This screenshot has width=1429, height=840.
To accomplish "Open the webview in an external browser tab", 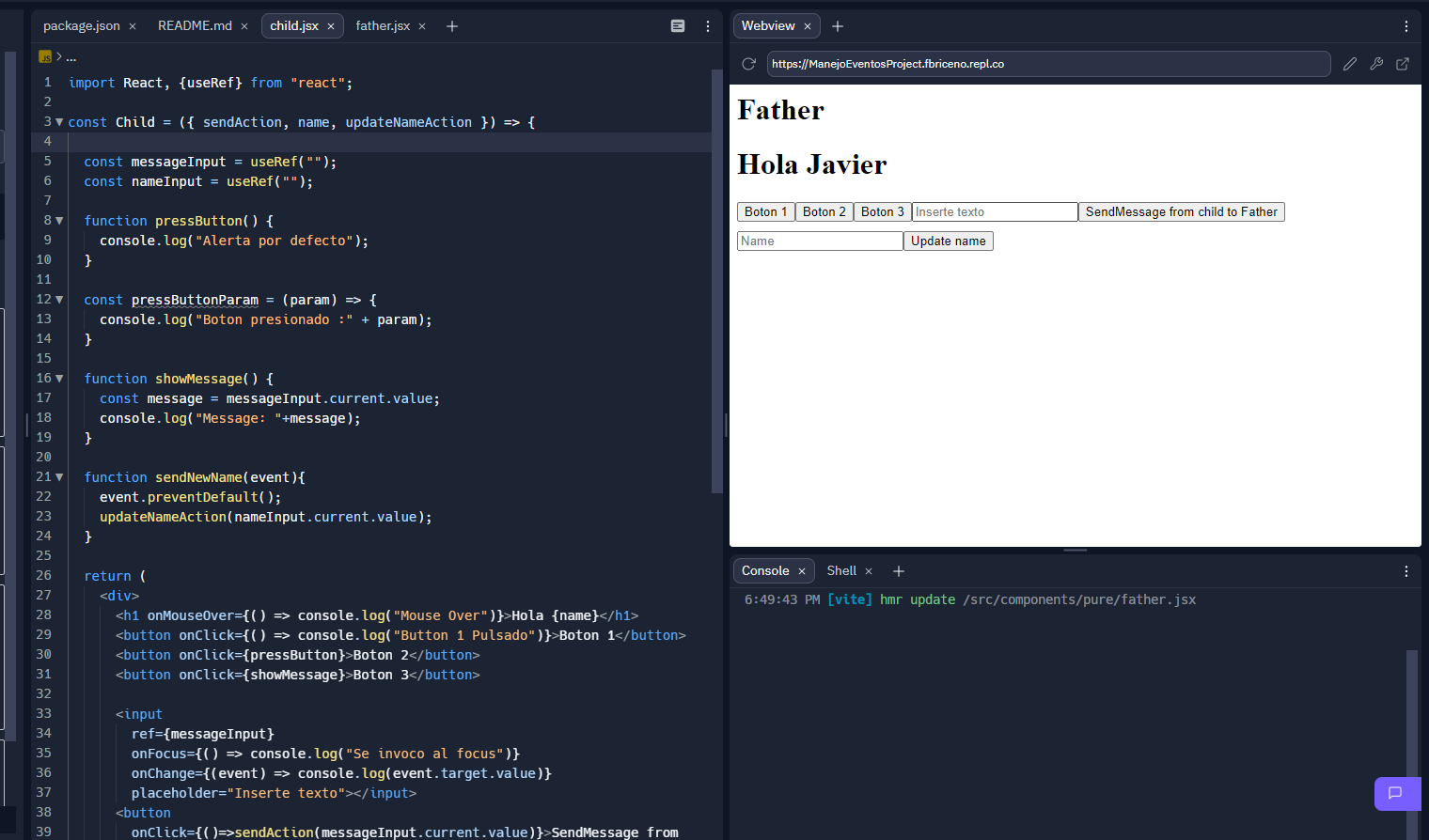I will point(1403,64).
